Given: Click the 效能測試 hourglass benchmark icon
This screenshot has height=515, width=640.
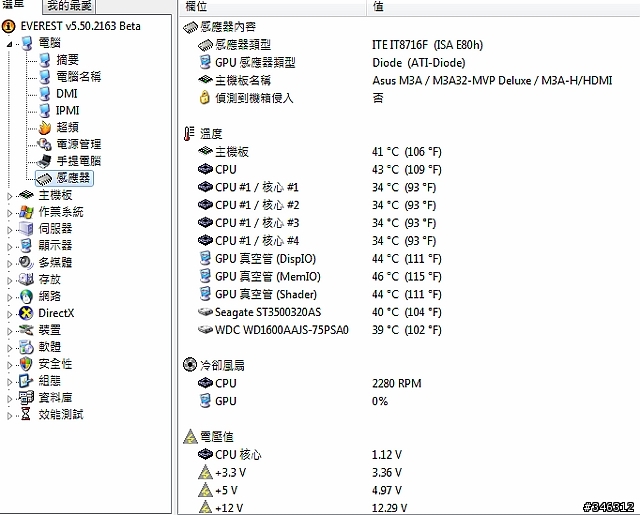Looking at the screenshot, I should click(26, 415).
